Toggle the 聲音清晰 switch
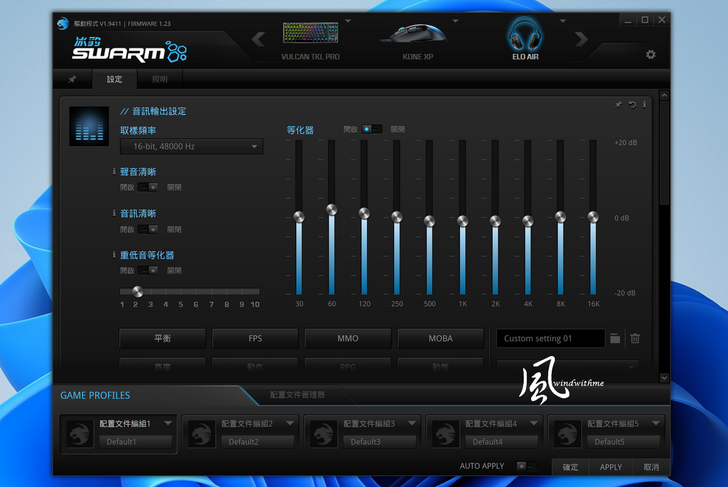The width and height of the screenshot is (728, 487). click(148, 187)
